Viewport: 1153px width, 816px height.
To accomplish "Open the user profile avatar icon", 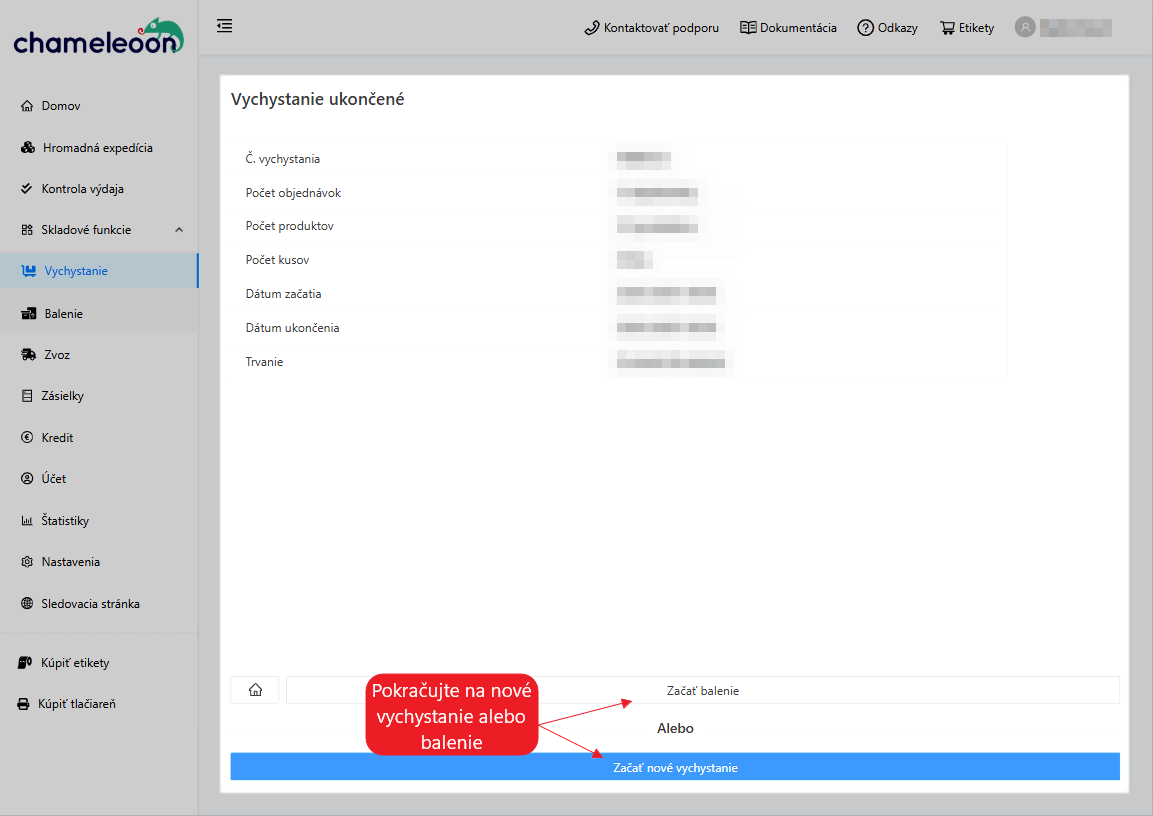I will coord(1024,27).
